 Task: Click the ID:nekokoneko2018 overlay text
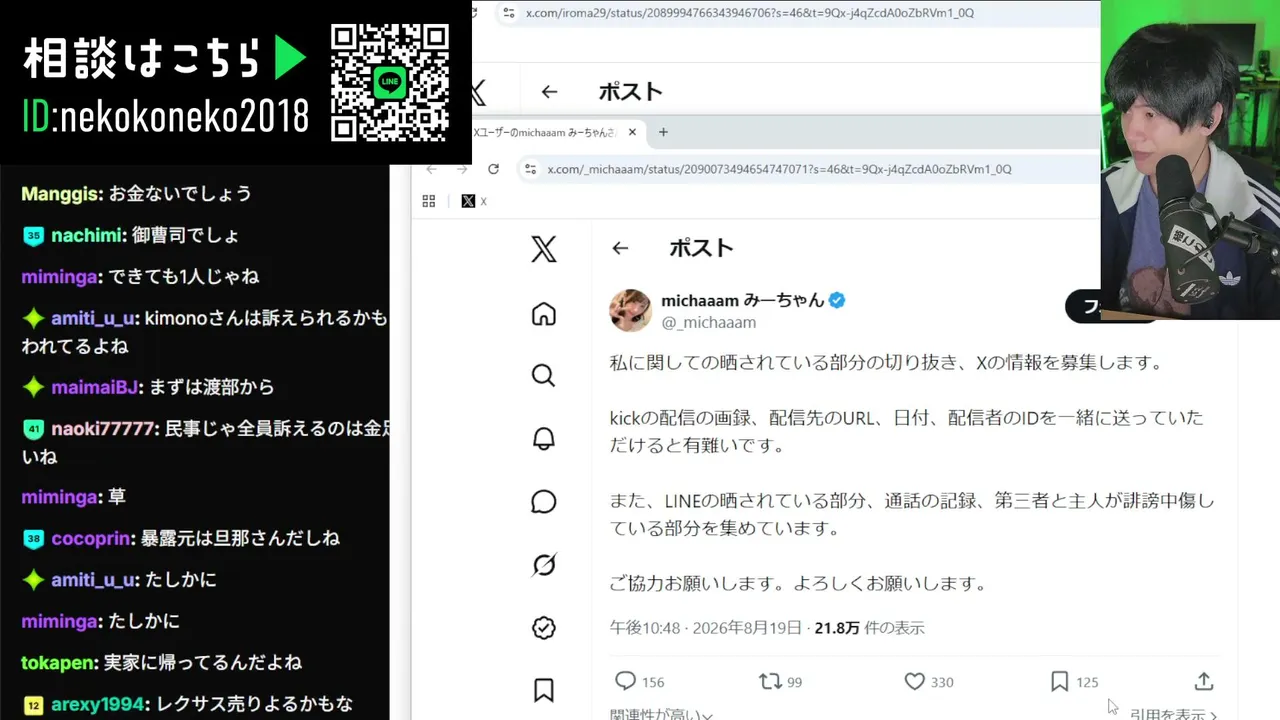click(x=166, y=118)
